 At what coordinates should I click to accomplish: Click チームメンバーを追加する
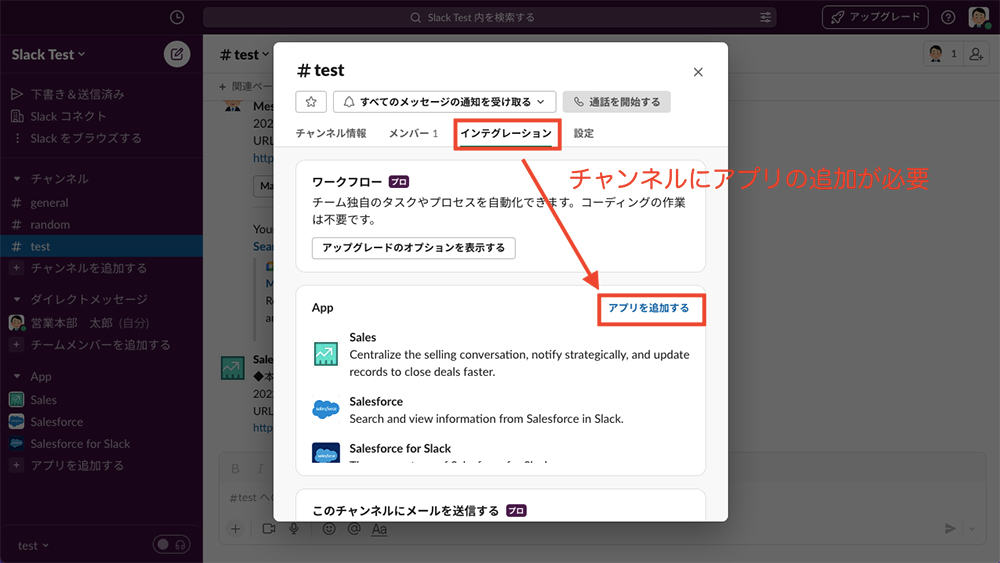(100, 345)
